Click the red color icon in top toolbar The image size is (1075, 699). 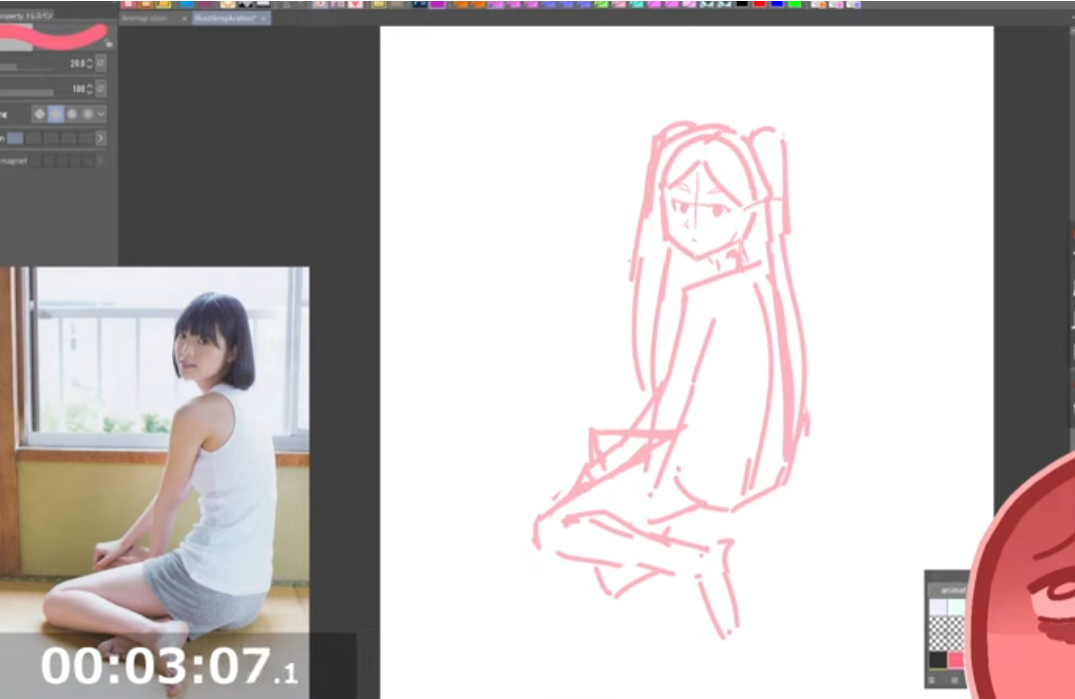759,3
